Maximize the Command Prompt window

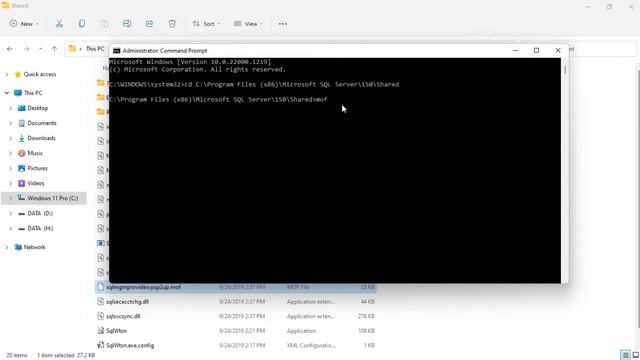536,51
